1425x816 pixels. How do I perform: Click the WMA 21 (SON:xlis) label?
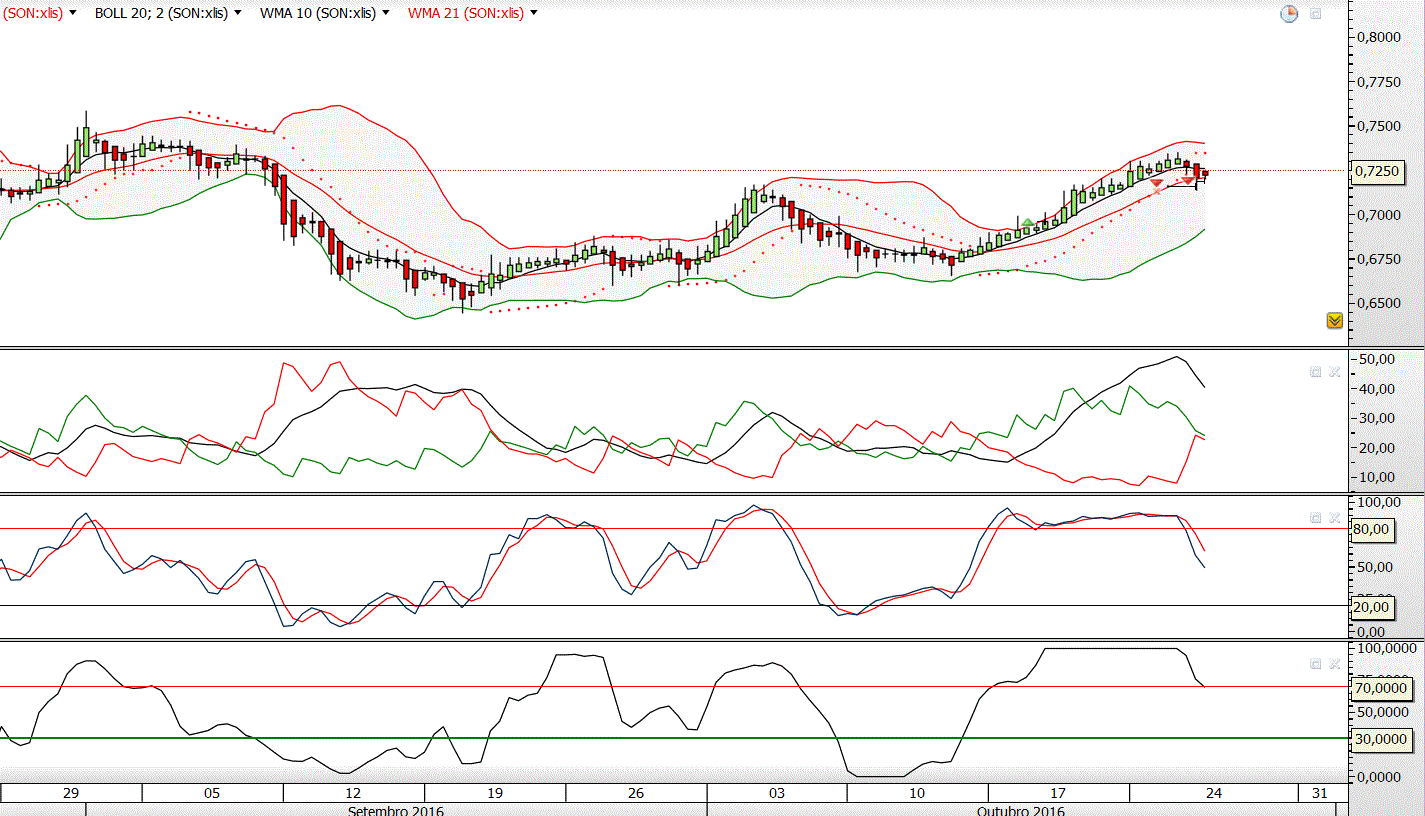(466, 13)
